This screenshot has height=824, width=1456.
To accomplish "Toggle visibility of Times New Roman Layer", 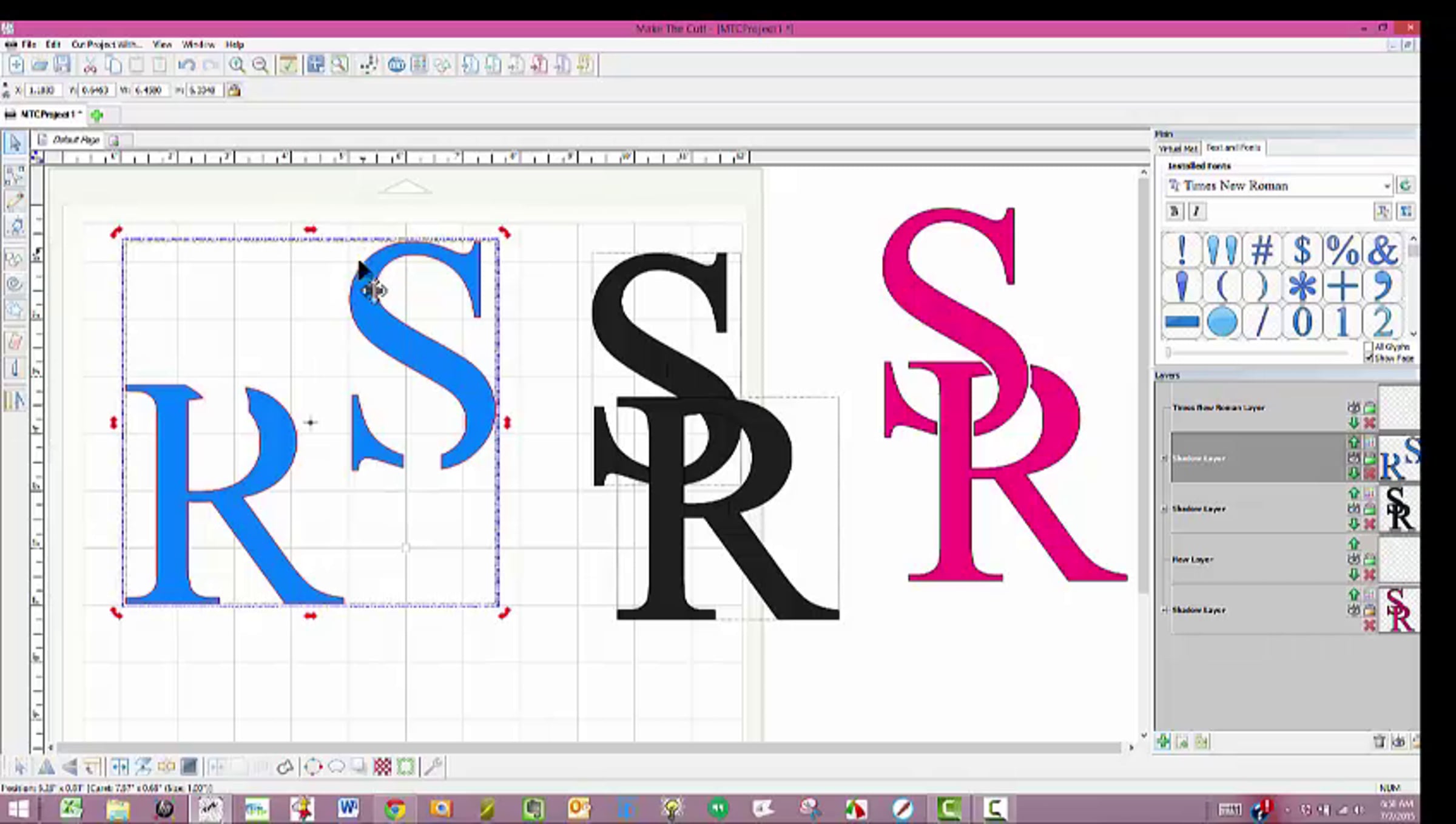I will (1353, 407).
